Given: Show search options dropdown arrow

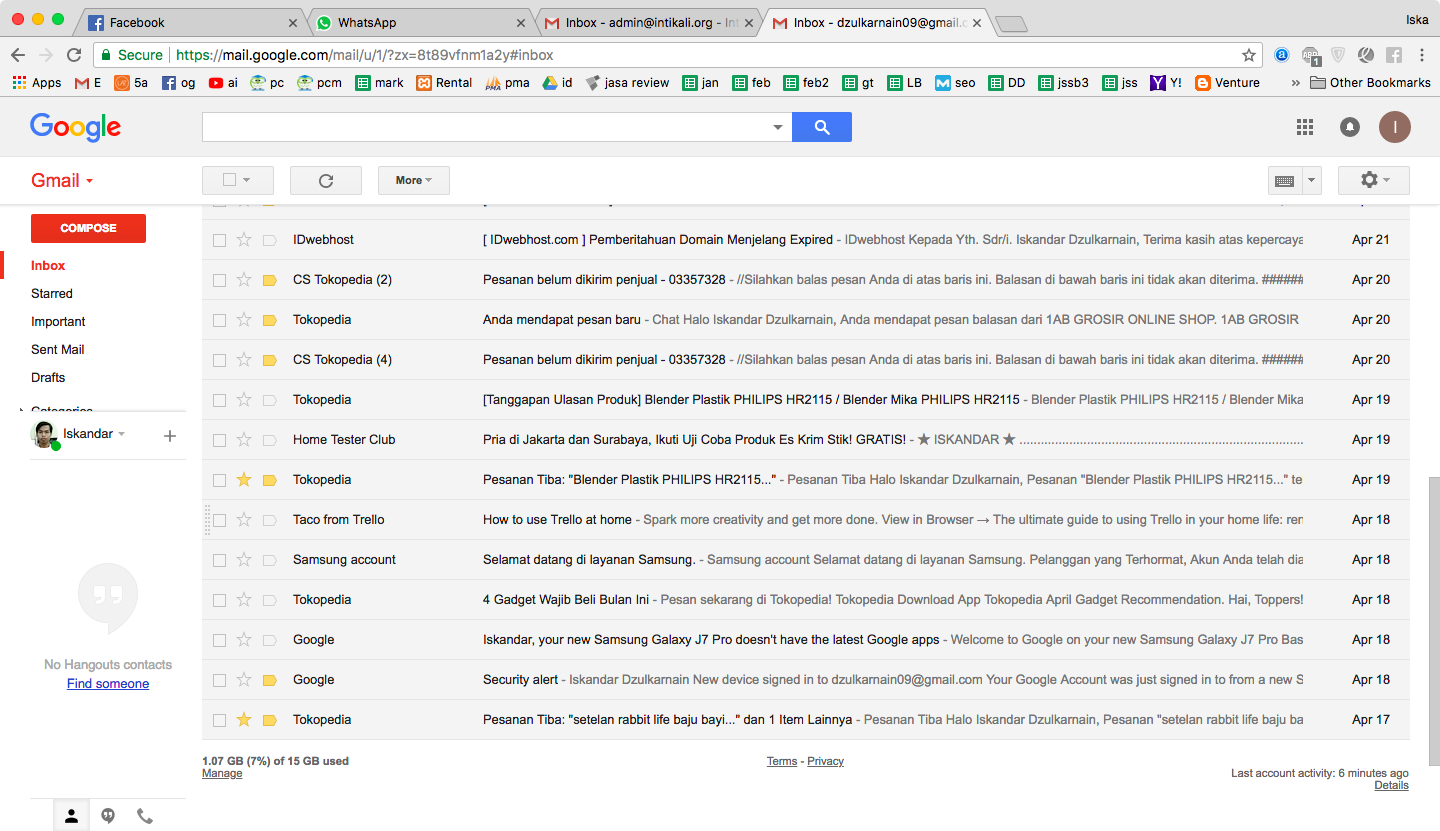Looking at the screenshot, I should click(778, 127).
